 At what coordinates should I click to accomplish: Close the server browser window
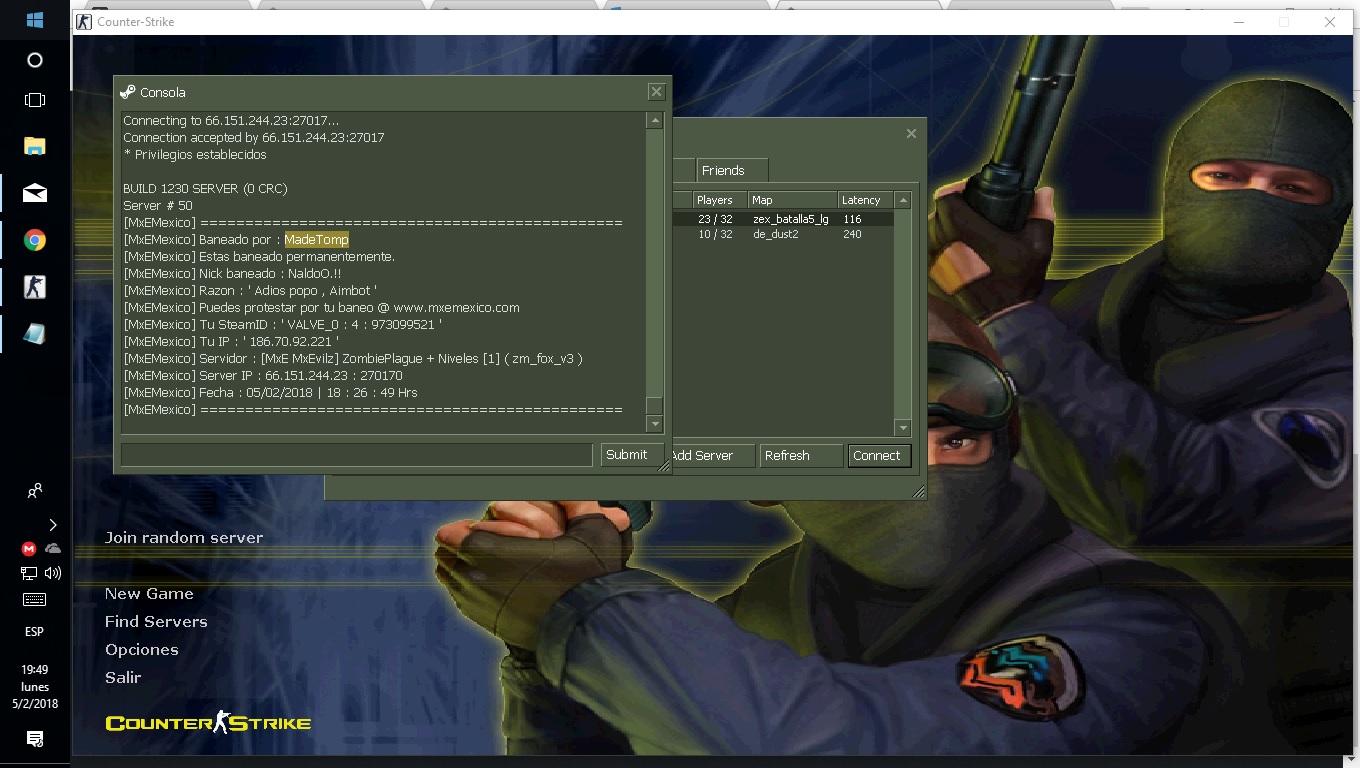[x=911, y=133]
